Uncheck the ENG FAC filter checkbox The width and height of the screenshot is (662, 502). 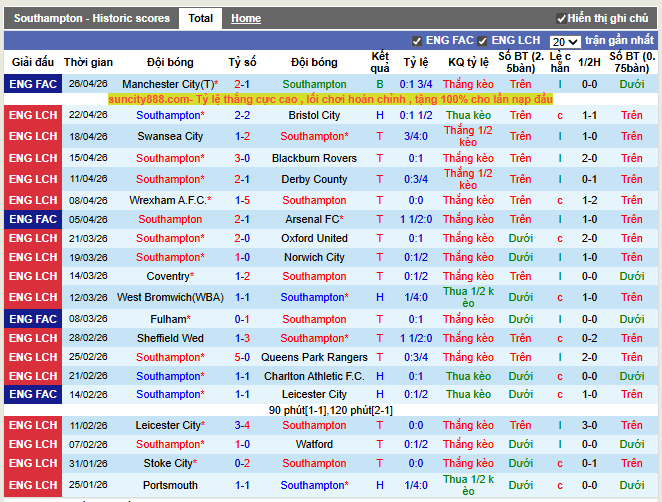(417, 41)
